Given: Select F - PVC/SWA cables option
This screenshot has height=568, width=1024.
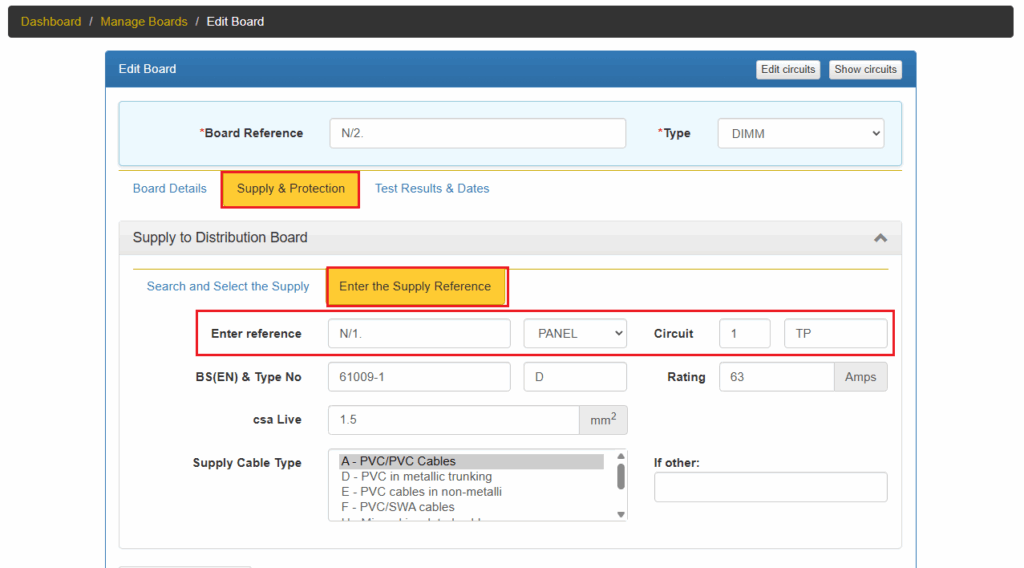Looking at the screenshot, I should tap(397, 507).
